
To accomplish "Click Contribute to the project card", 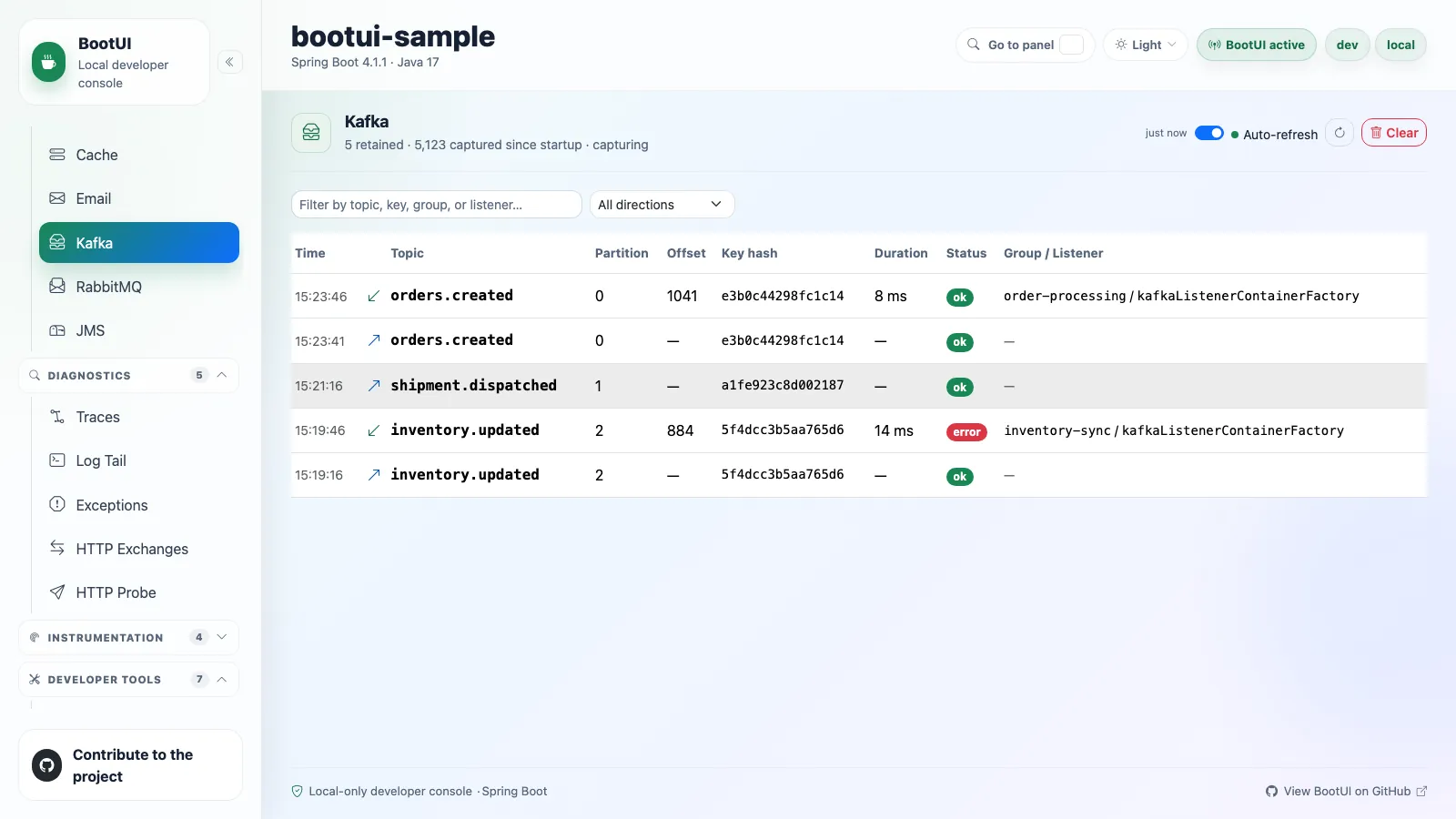I will coord(130,765).
